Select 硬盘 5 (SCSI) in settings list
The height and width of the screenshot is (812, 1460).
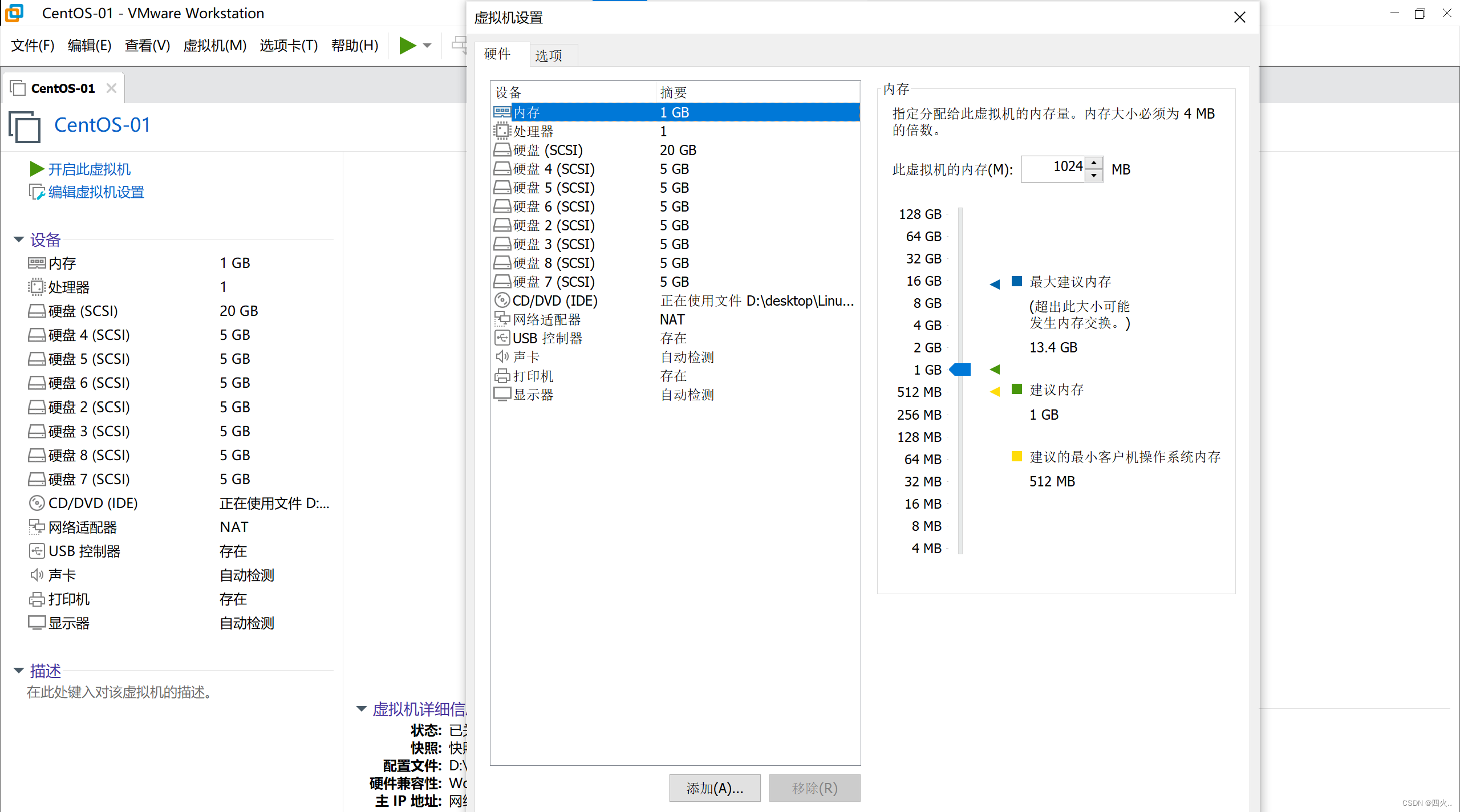tap(675, 188)
